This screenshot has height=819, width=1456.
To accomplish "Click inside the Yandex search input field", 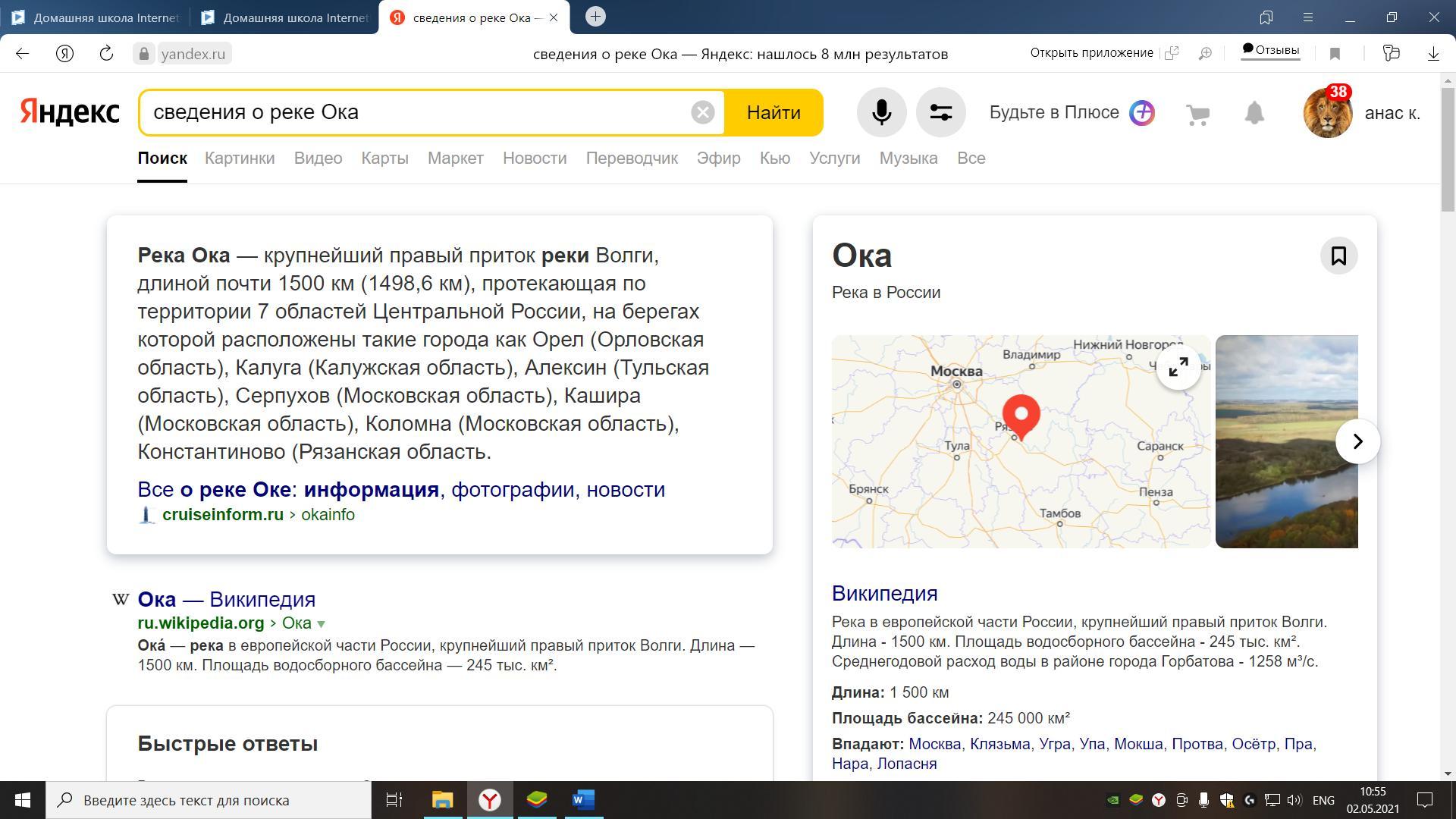I will (417, 113).
